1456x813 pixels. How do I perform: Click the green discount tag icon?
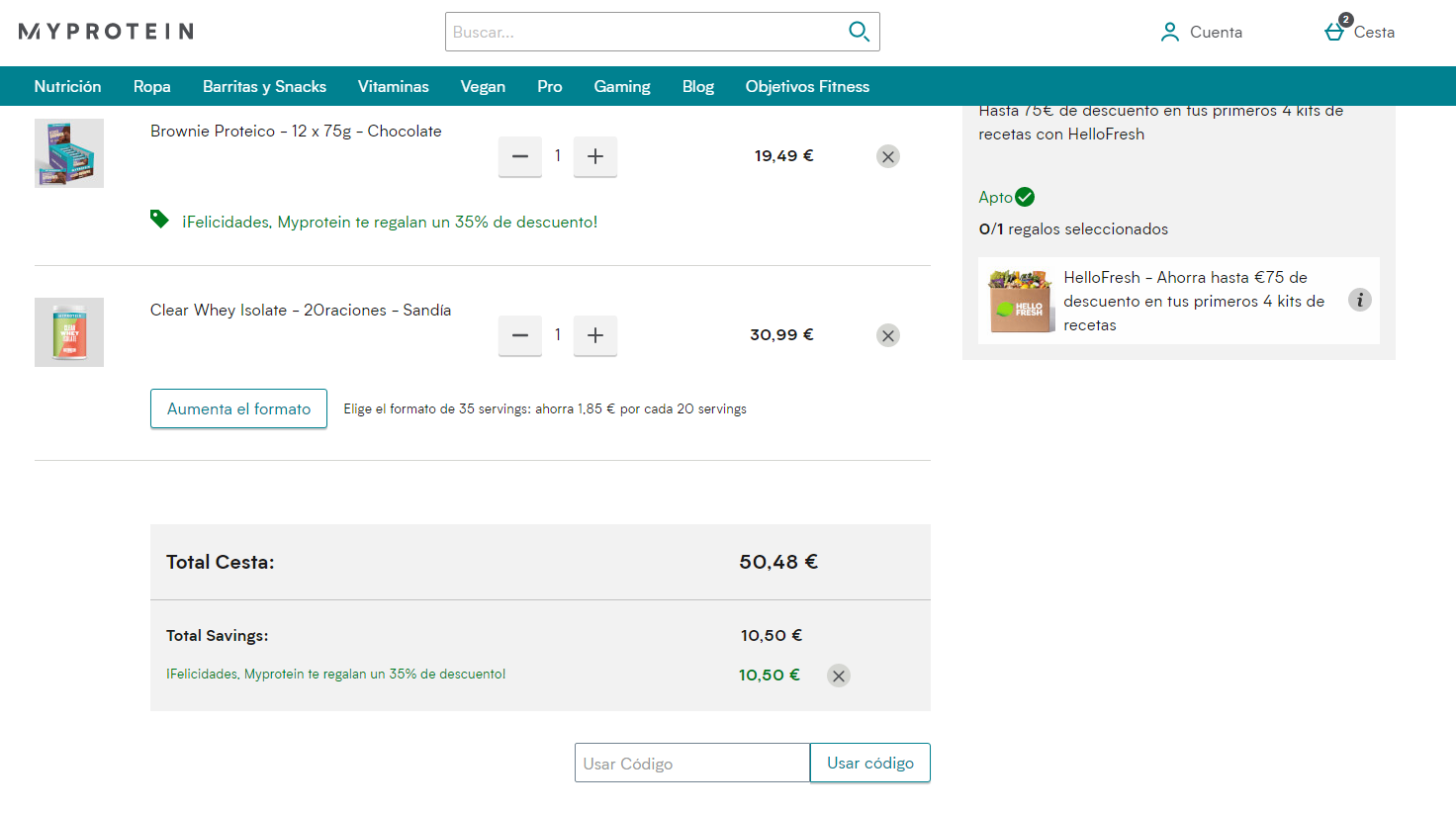pyautogui.click(x=159, y=219)
